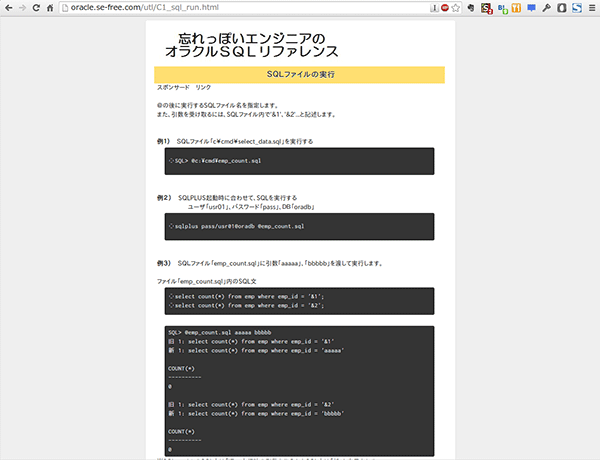
Task: Bookmark this page with the star icon
Action: (x=455, y=8)
